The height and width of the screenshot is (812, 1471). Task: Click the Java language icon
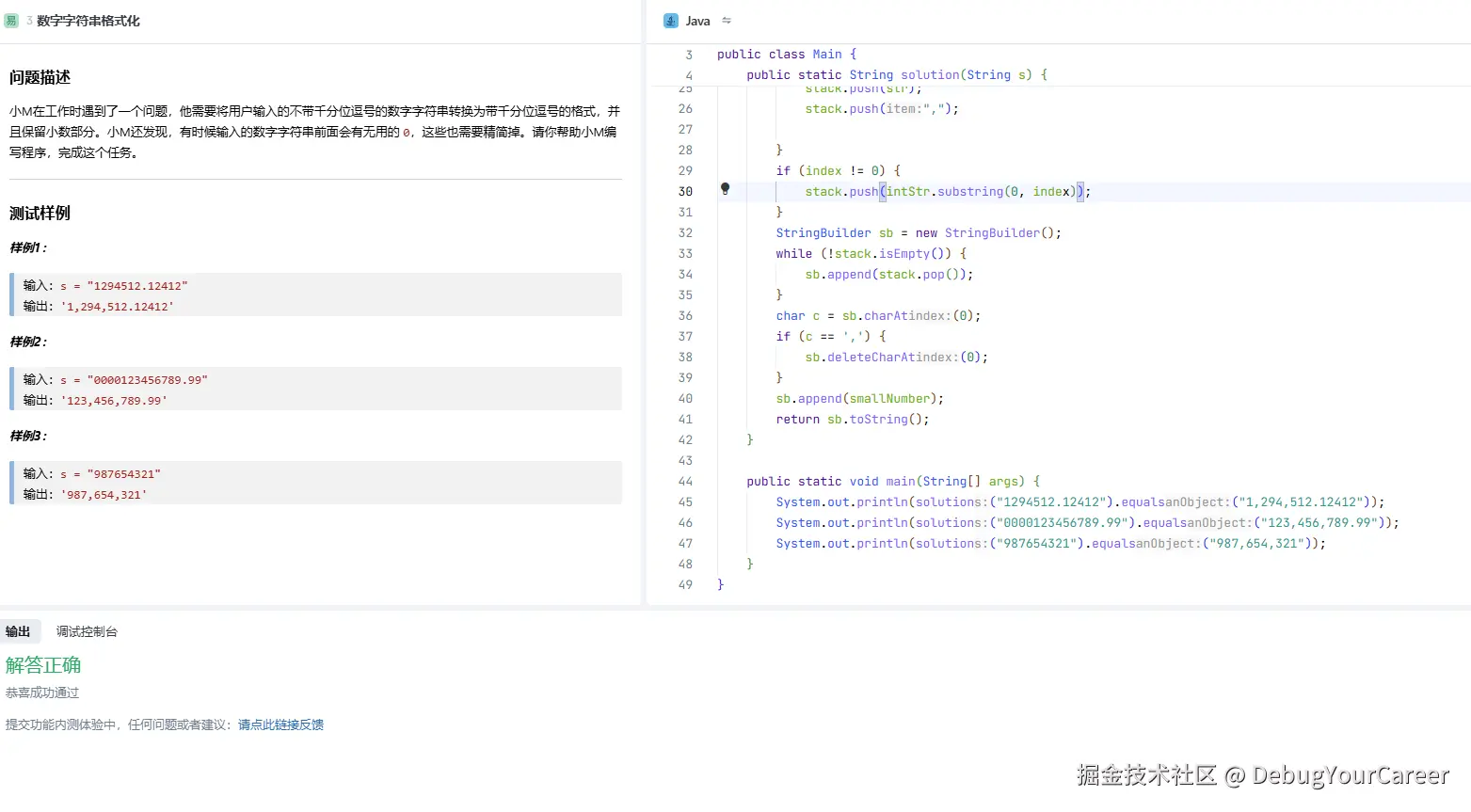[x=670, y=20]
